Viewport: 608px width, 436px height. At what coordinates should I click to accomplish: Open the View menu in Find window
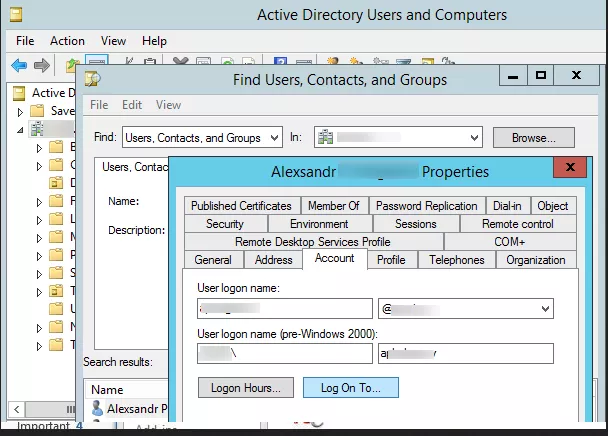click(x=168, y=105)
